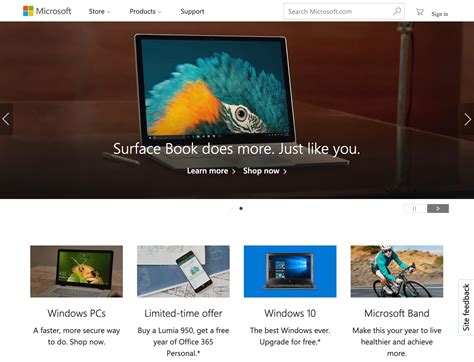Select the first carousel dot indicator
Viewport: 474px width, 362px height.
(233, 208)
